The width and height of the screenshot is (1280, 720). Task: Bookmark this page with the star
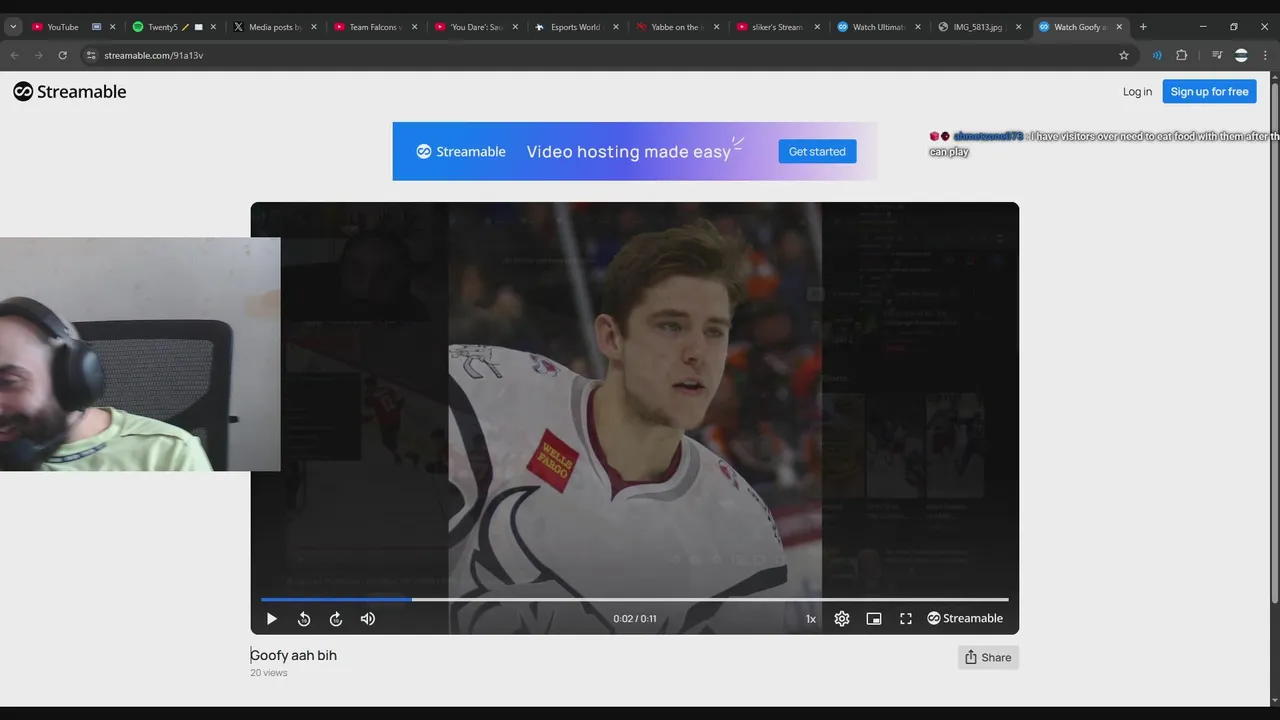tap(1124, 55)
